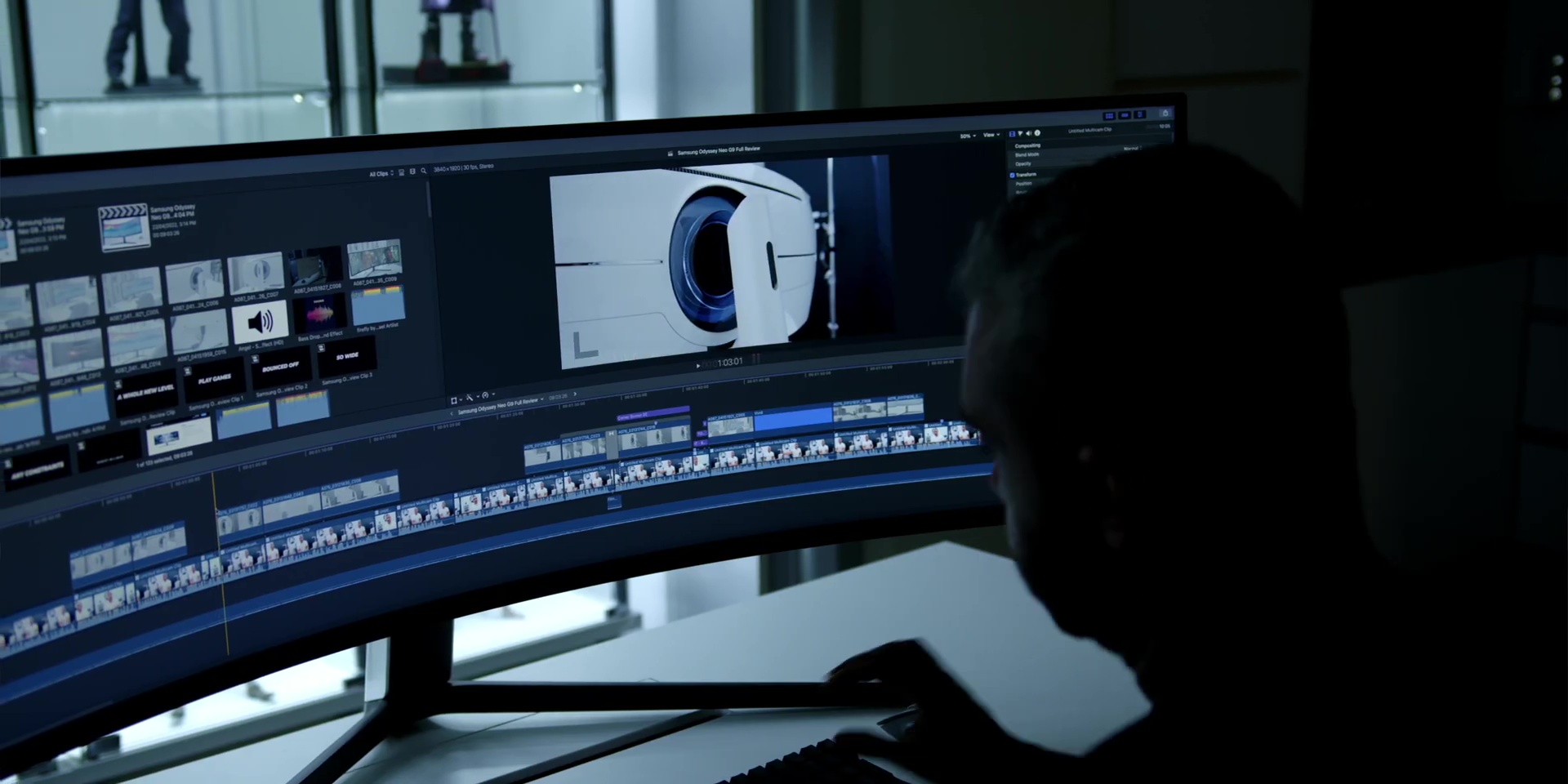Click the filmstrip/list view icon in browser
The width and height of the screenshot is (1568, 784).
point(412,171)
